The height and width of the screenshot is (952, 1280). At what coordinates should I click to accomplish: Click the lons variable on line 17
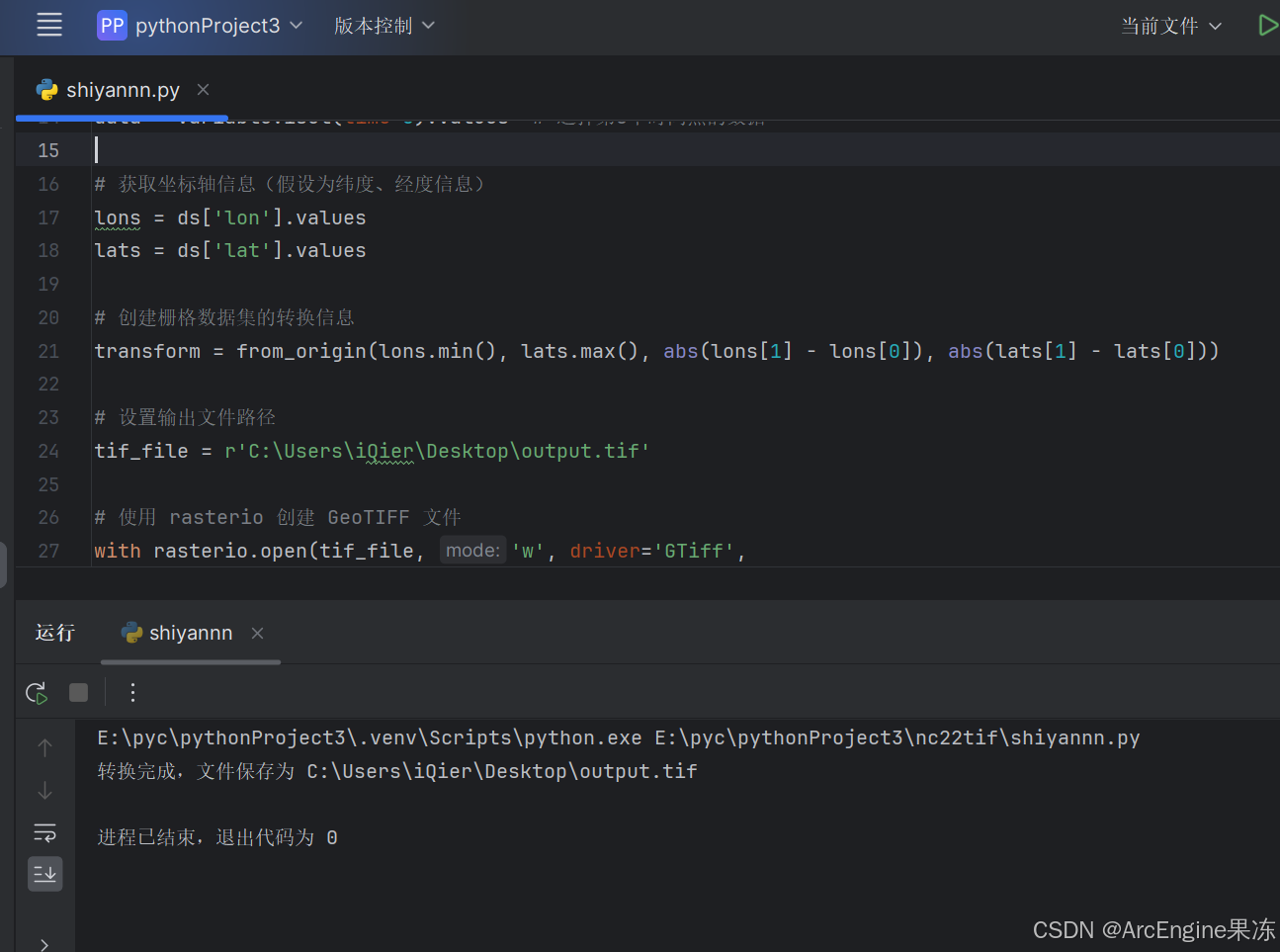(x=118, y=217)
